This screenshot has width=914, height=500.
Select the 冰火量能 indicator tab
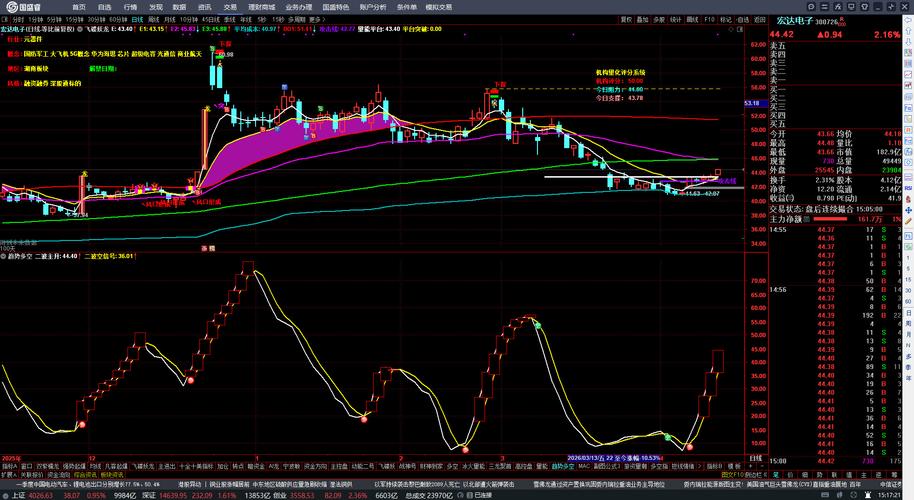point(473,466)
